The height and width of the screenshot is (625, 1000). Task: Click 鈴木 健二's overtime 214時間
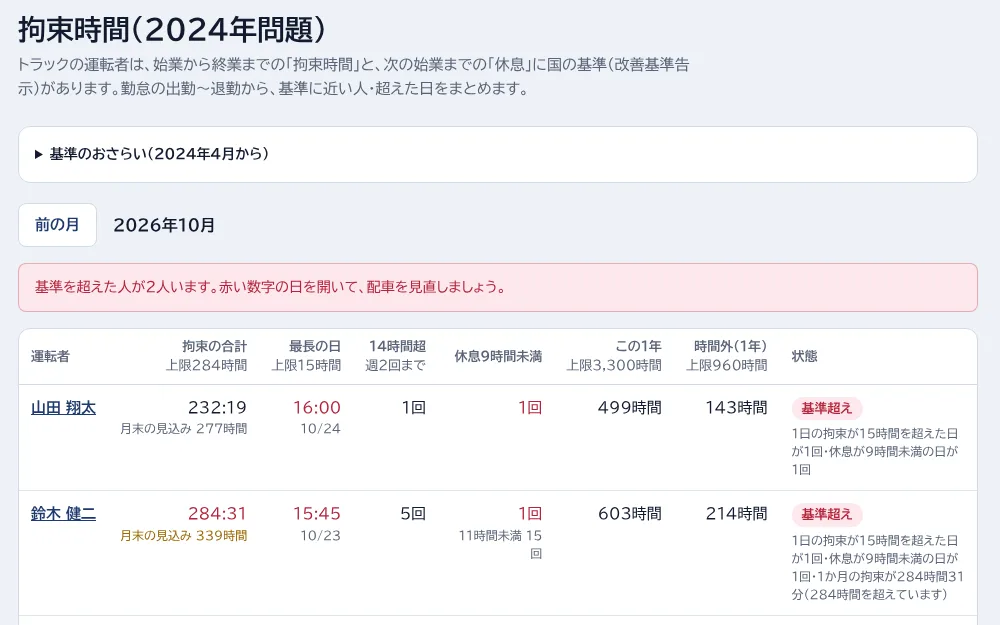pyautogui.click(x=736, y=513)
